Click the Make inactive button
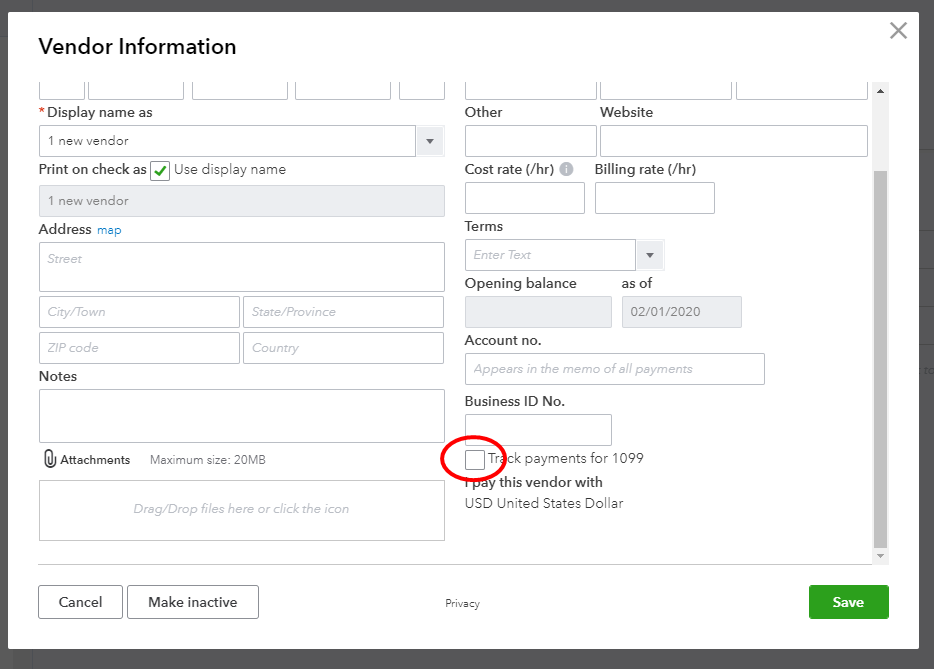The height and width of the screenshot is (669, 934). point(192,602)
